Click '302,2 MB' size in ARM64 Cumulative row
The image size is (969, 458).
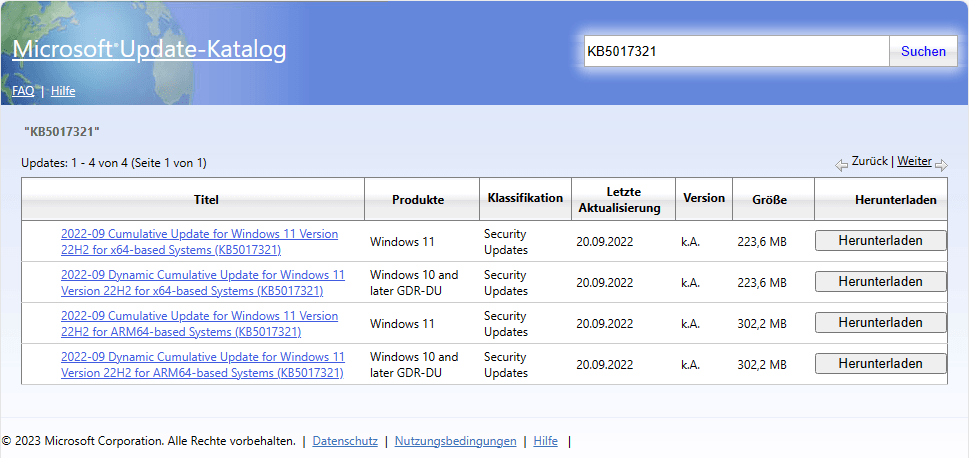coord(762,324)
